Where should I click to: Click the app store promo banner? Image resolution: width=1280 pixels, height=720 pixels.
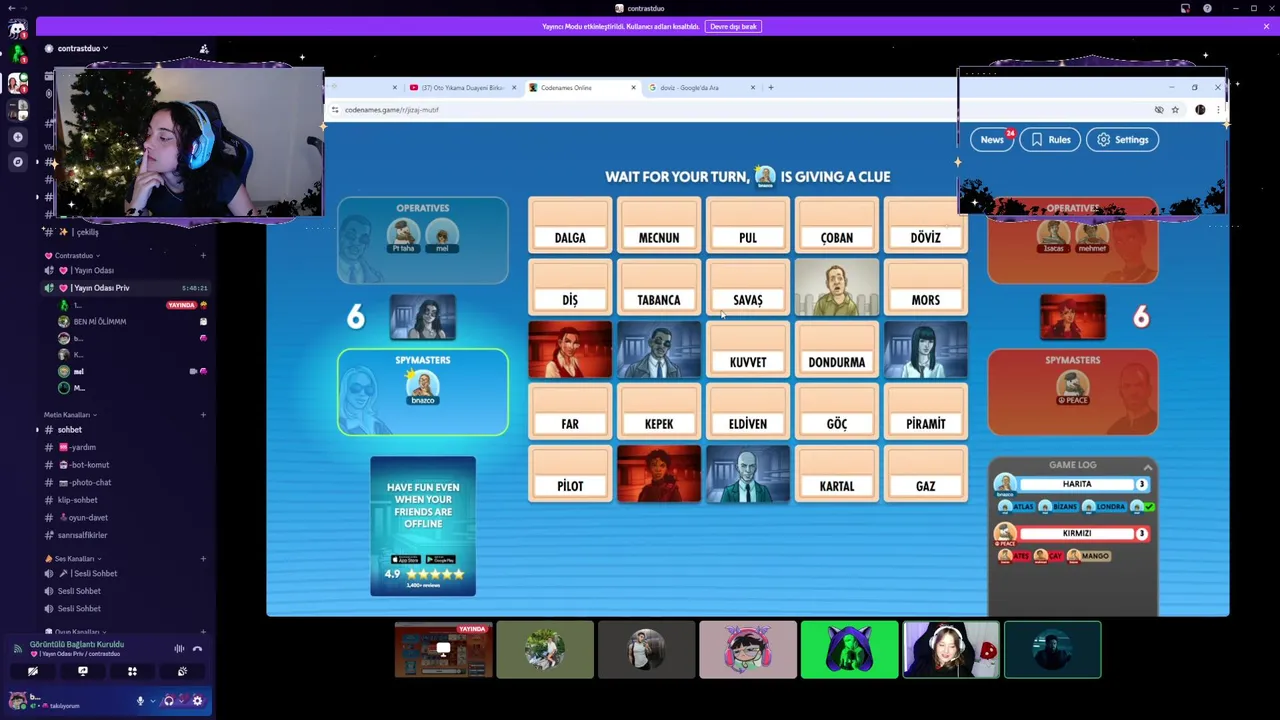tap(423, 526)
